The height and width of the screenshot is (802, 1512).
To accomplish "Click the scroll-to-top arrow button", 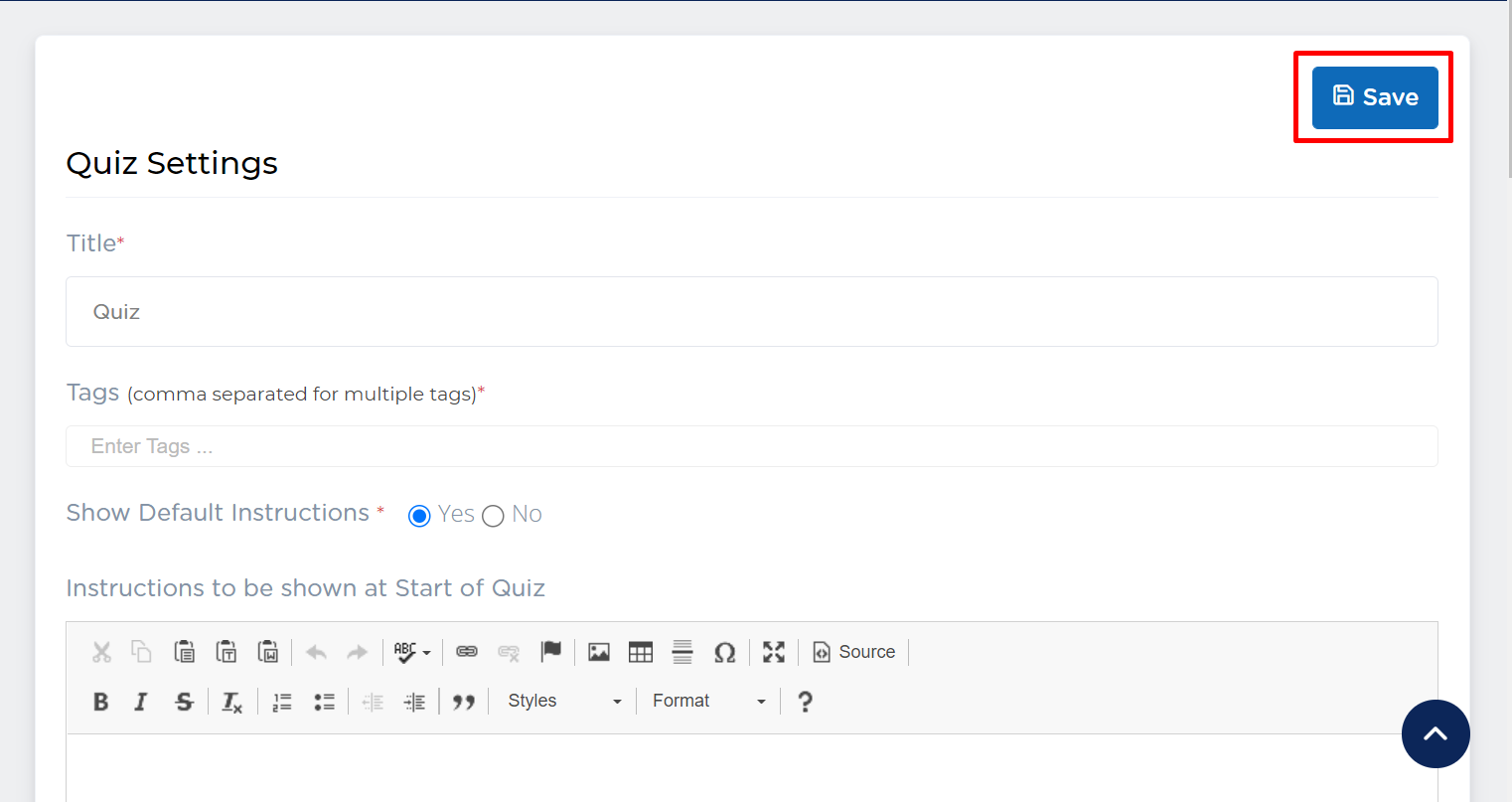I will pyautogui.click(x=1436, y=734).
